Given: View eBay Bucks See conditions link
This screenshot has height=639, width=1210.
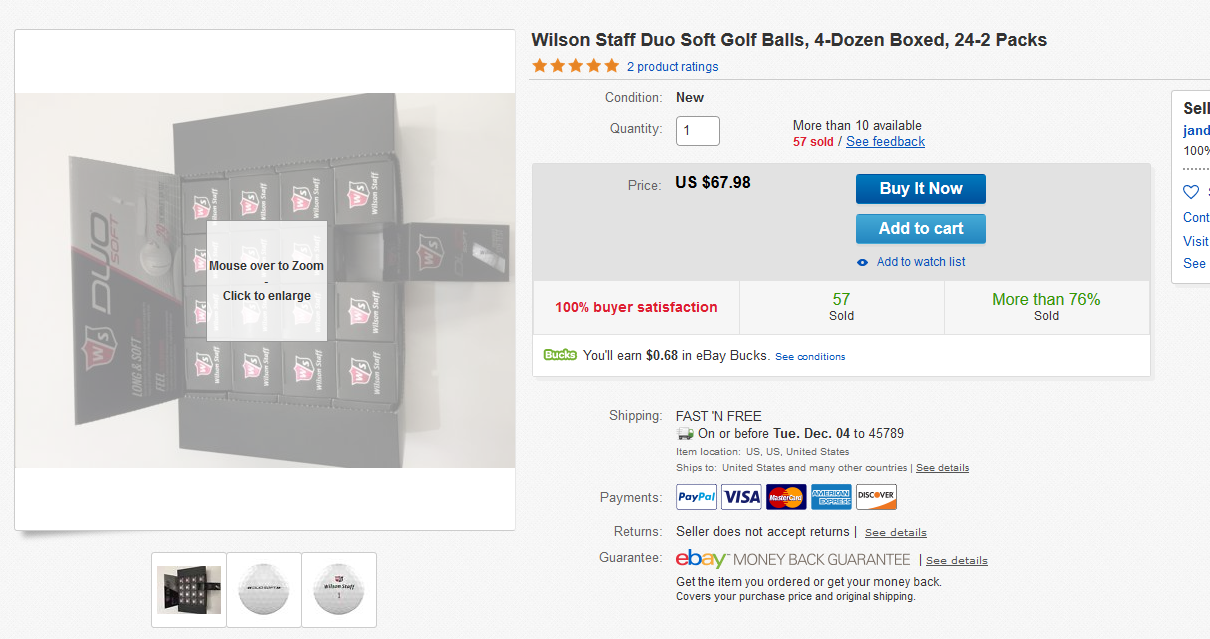Looking at the screenshot, I should point(810,357).
